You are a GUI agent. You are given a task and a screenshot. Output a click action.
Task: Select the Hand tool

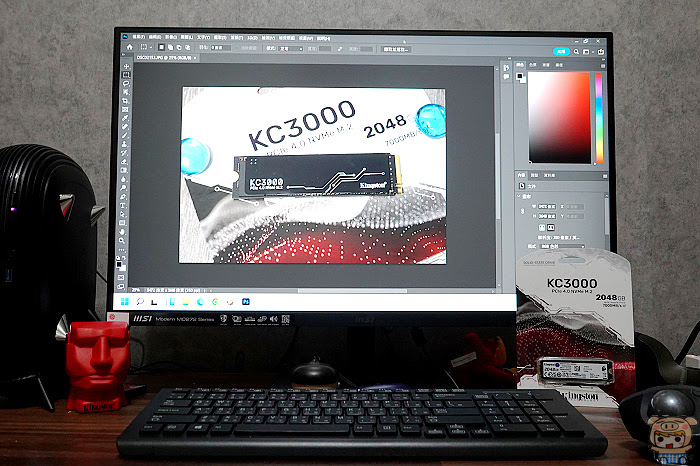coord(122,232)
